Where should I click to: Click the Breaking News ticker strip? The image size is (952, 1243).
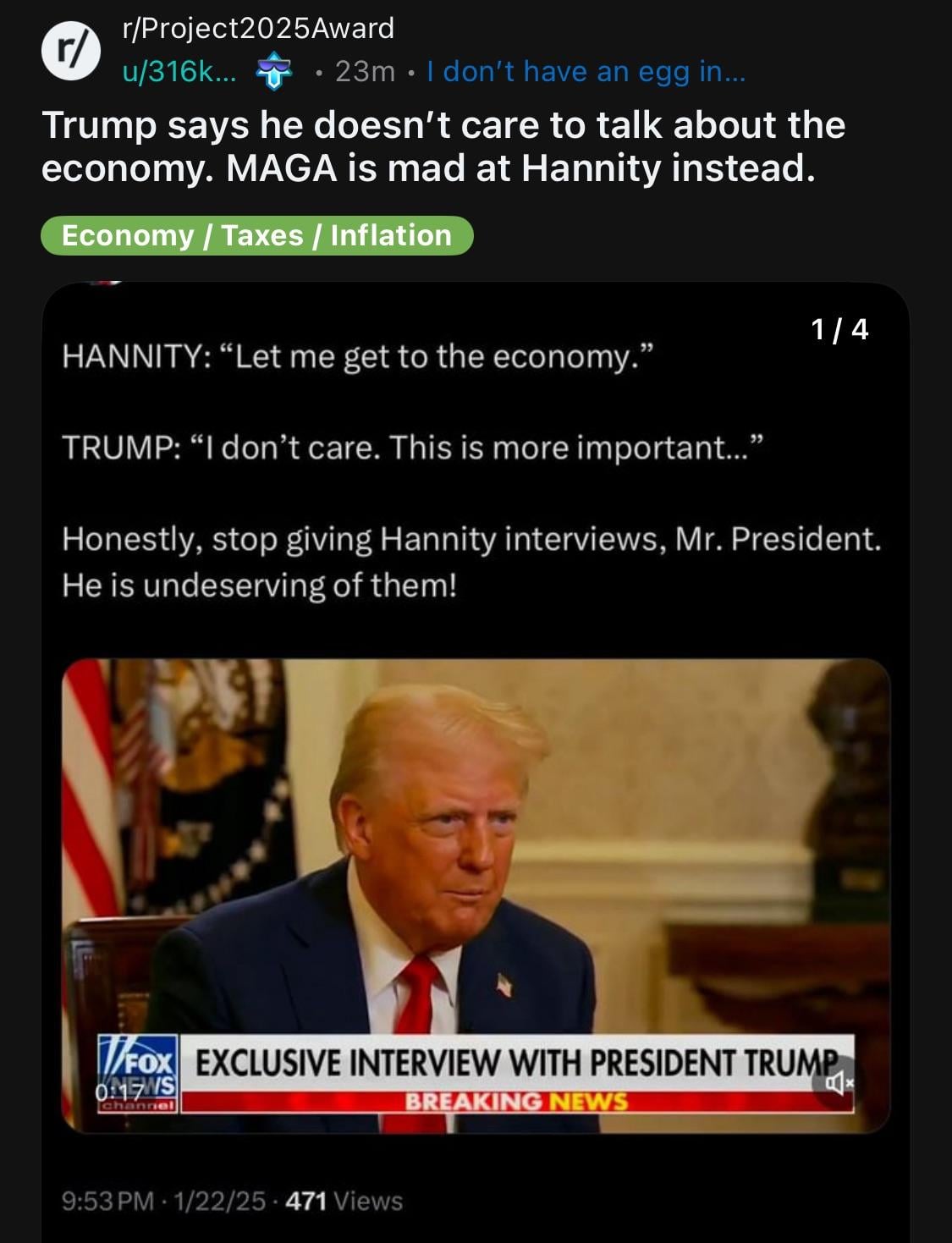point(516,1101)
